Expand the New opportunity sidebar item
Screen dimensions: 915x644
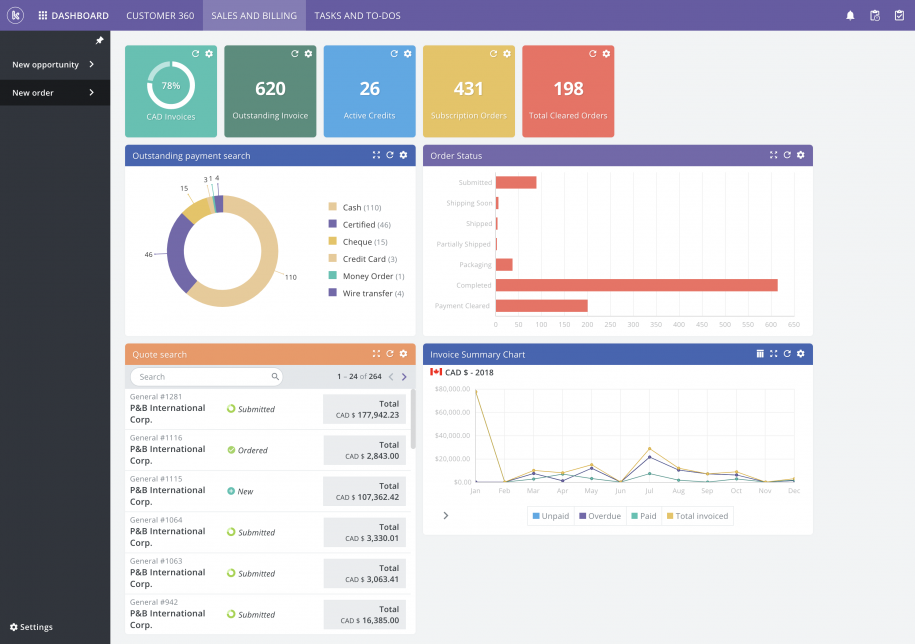[x=54, y=65]
